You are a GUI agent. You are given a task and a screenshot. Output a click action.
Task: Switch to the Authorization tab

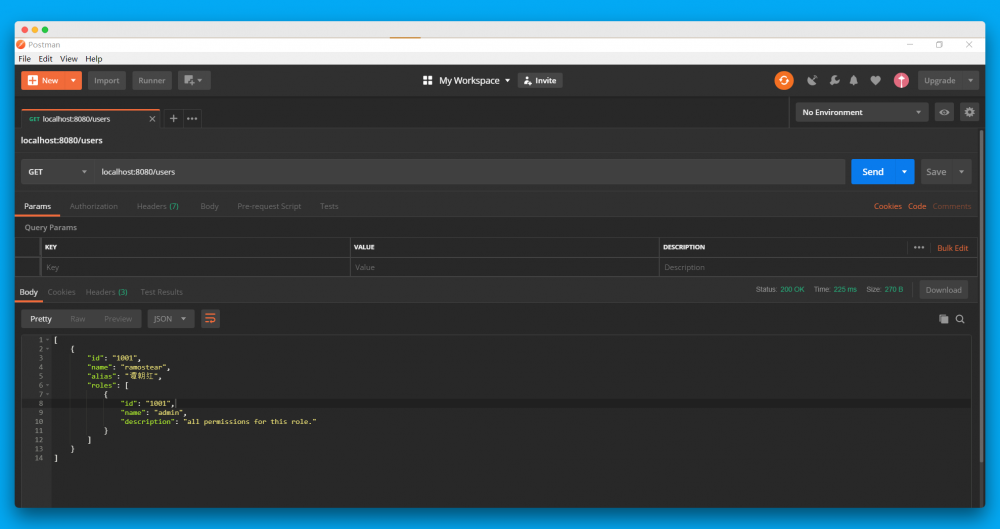coord(94,206)
